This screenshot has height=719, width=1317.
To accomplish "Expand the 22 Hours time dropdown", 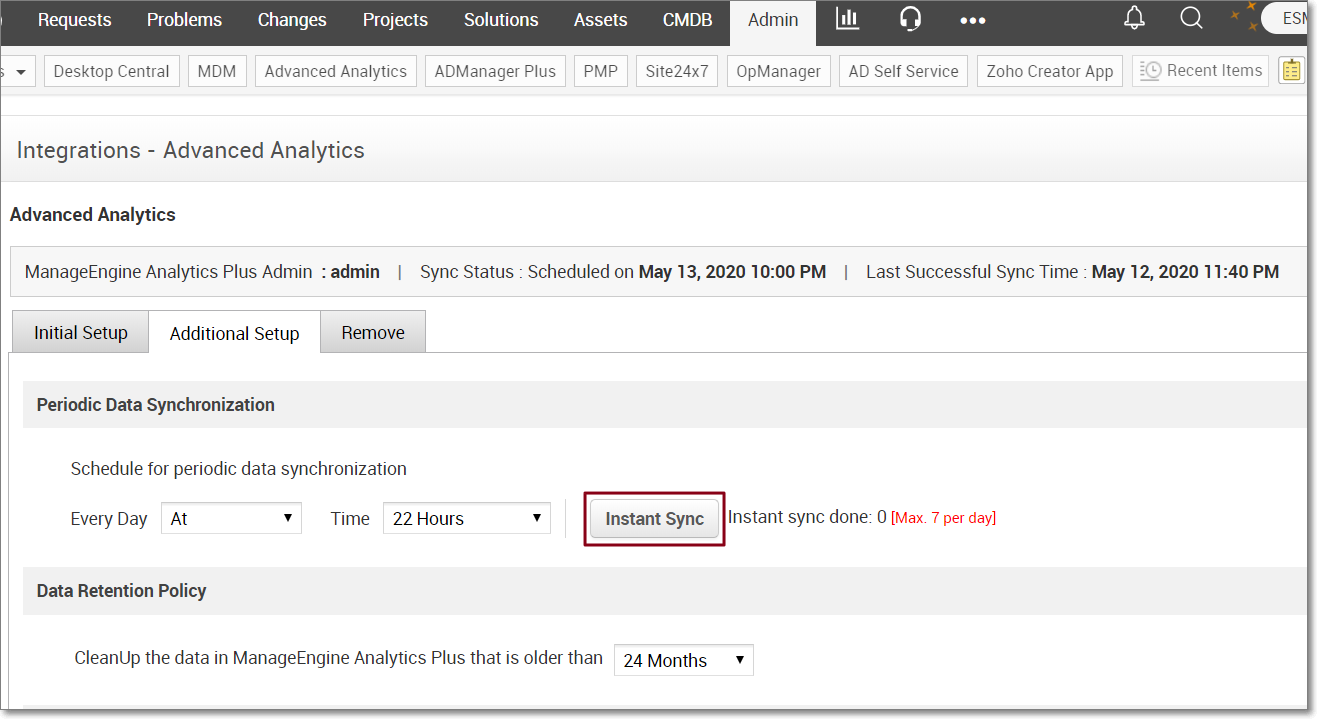I will 467,518.
